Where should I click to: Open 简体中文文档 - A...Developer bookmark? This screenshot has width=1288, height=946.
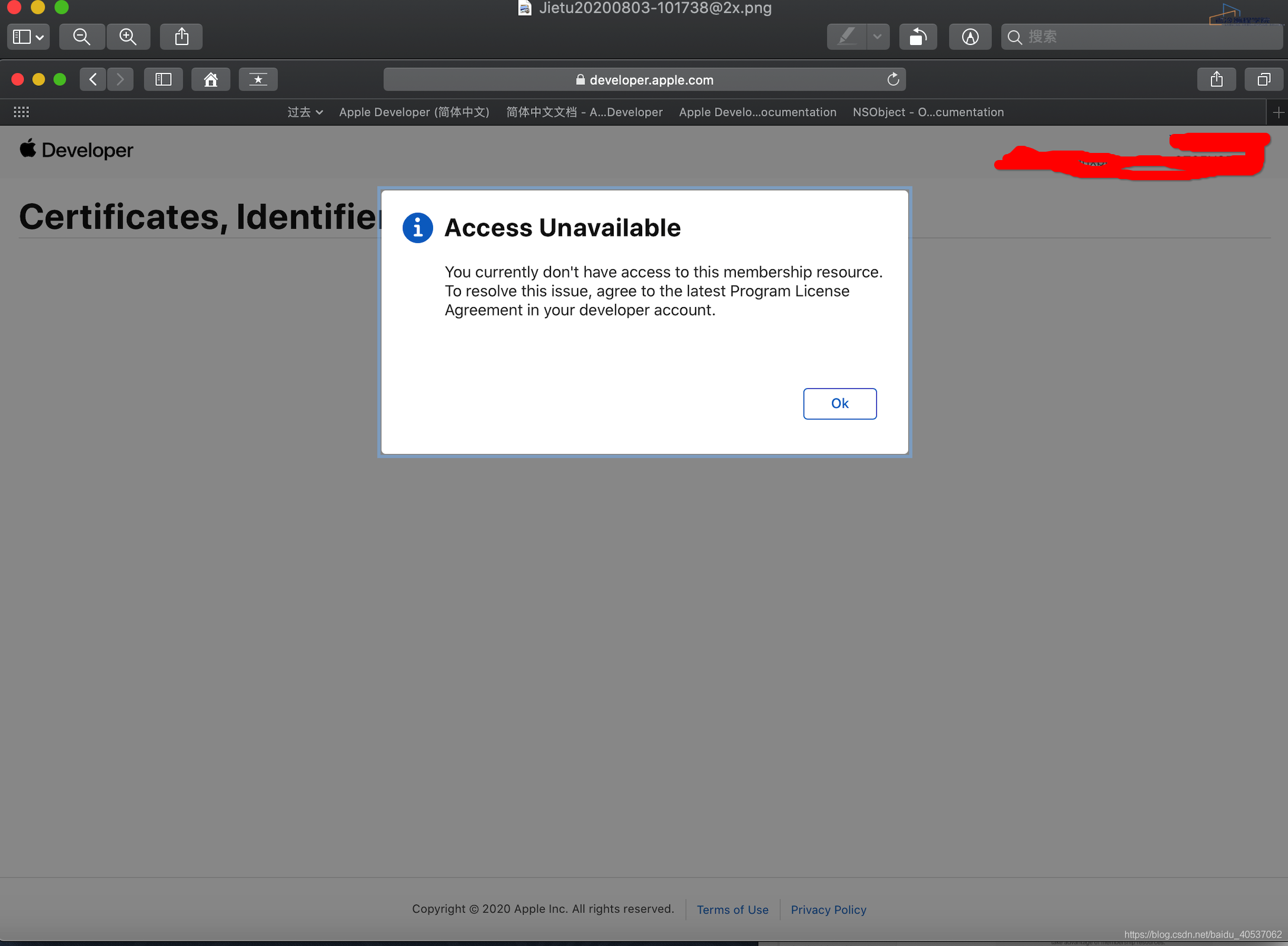click(x=584, y=112)
